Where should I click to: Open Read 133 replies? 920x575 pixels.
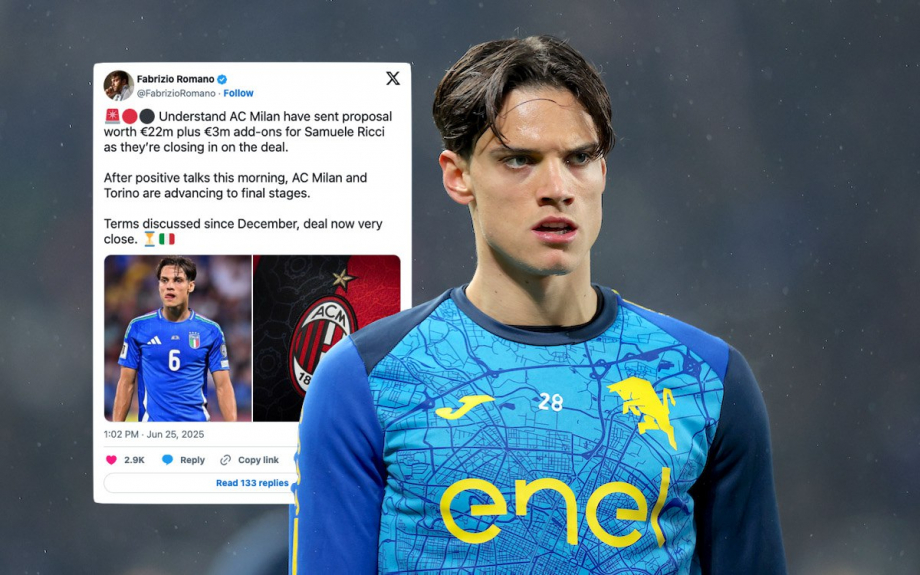tap(252, 483)
